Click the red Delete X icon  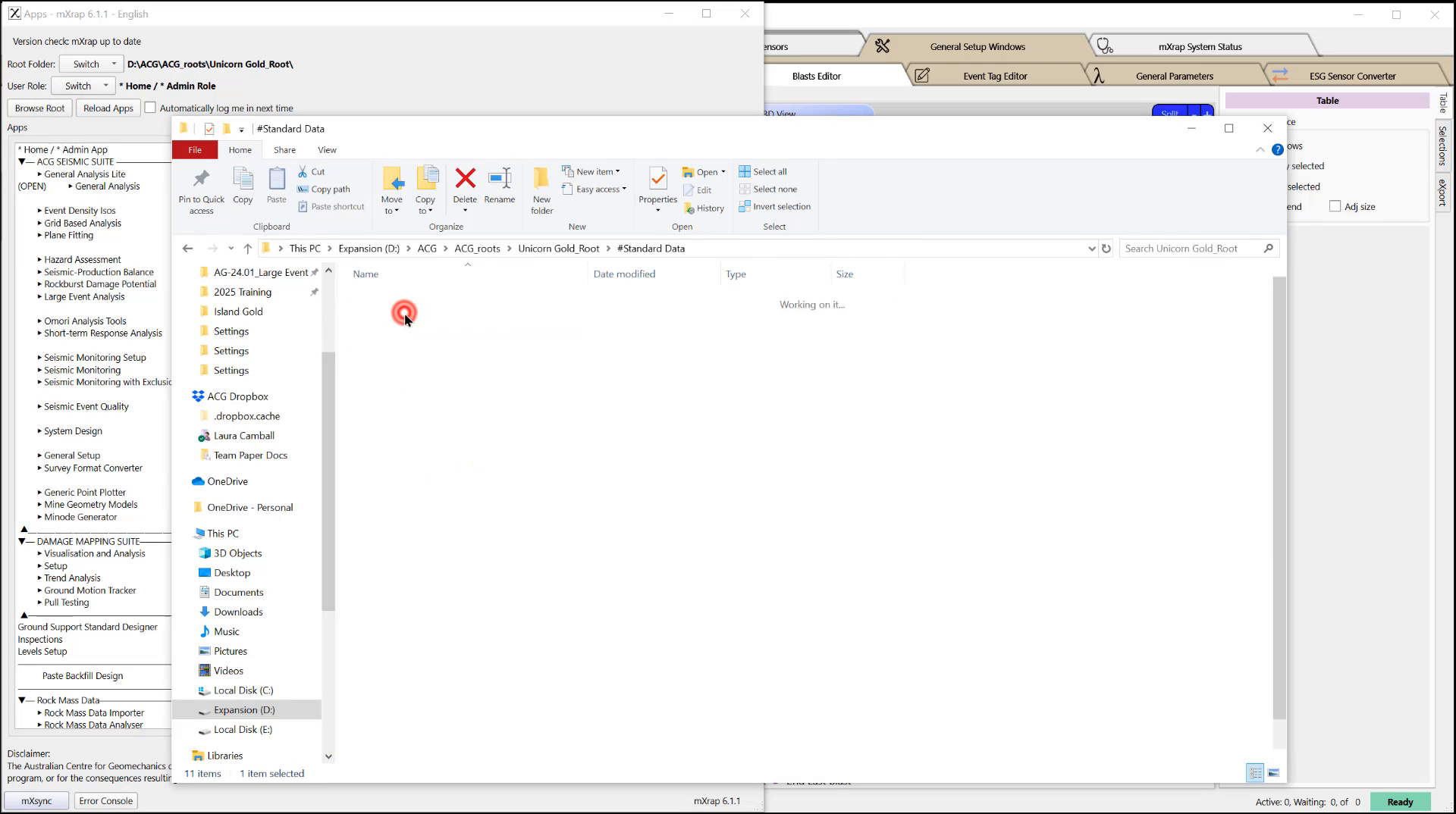click(465, 178)
